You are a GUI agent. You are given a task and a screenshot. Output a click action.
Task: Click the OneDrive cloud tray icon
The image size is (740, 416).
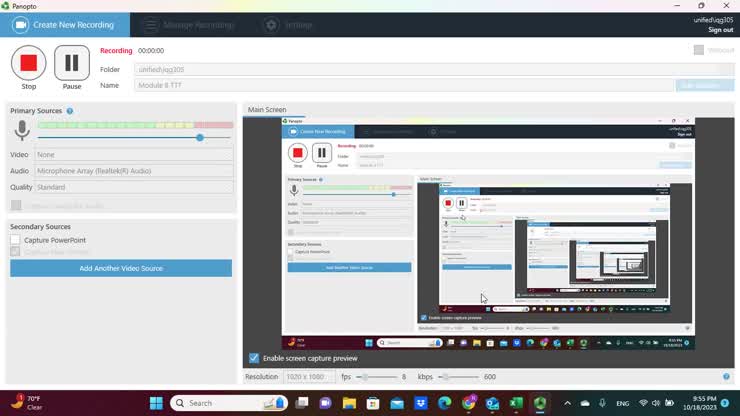tap(585, 403)
